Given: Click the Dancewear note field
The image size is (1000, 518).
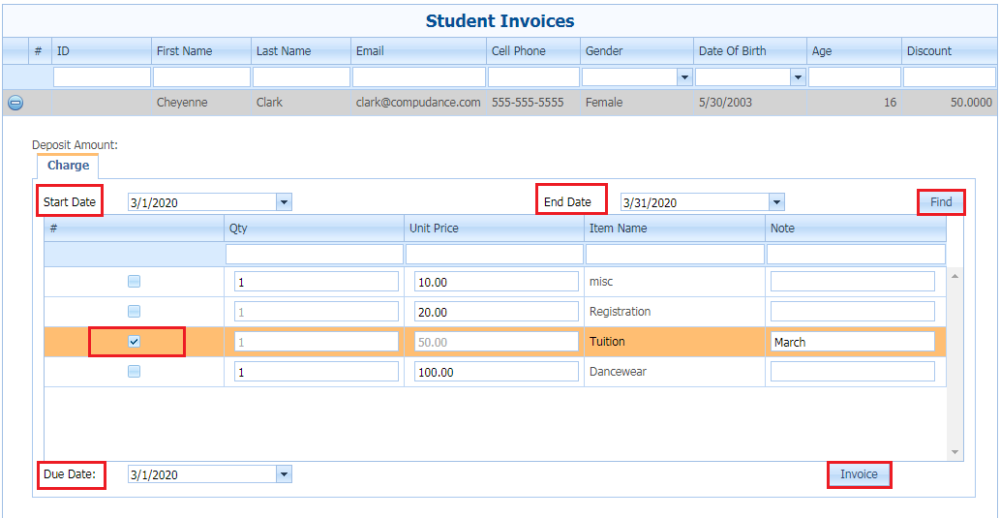Looking at the screenshot, I should pyautogui.click(x=853, y=371).
